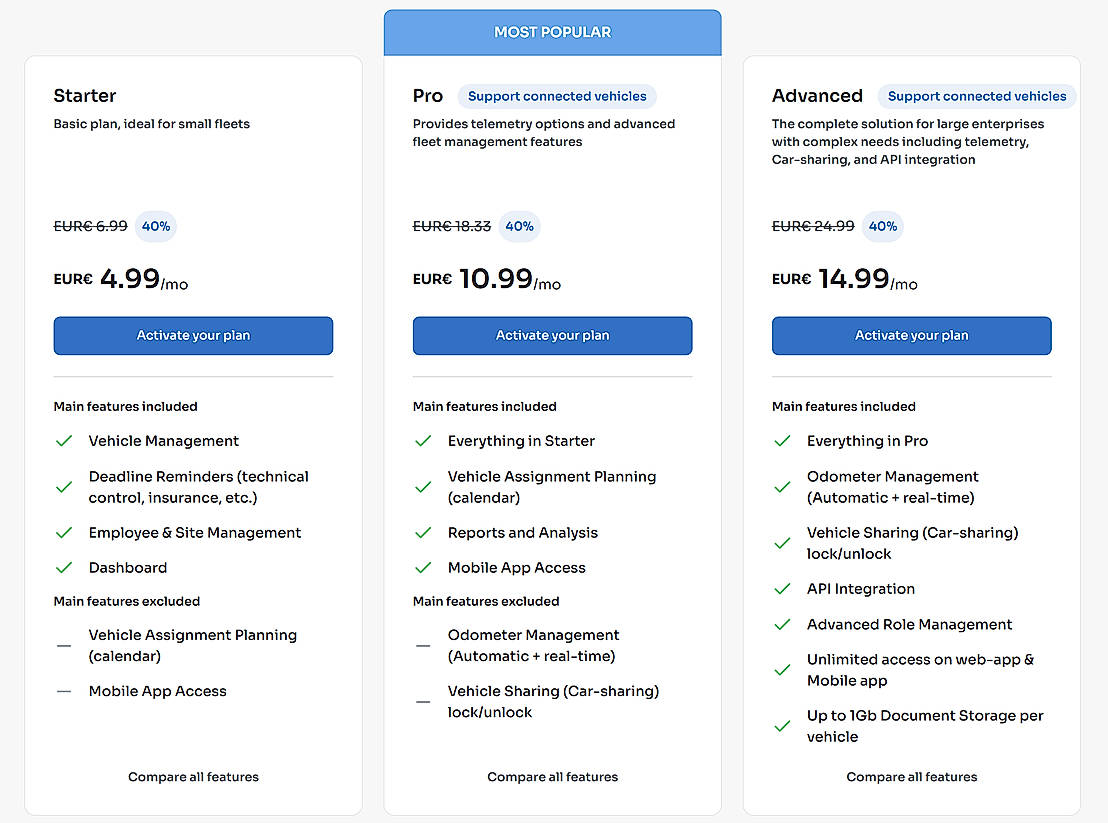Activate the Starter plan
This screenshot has width=1108, height=823.
click(x=193, y=336)
